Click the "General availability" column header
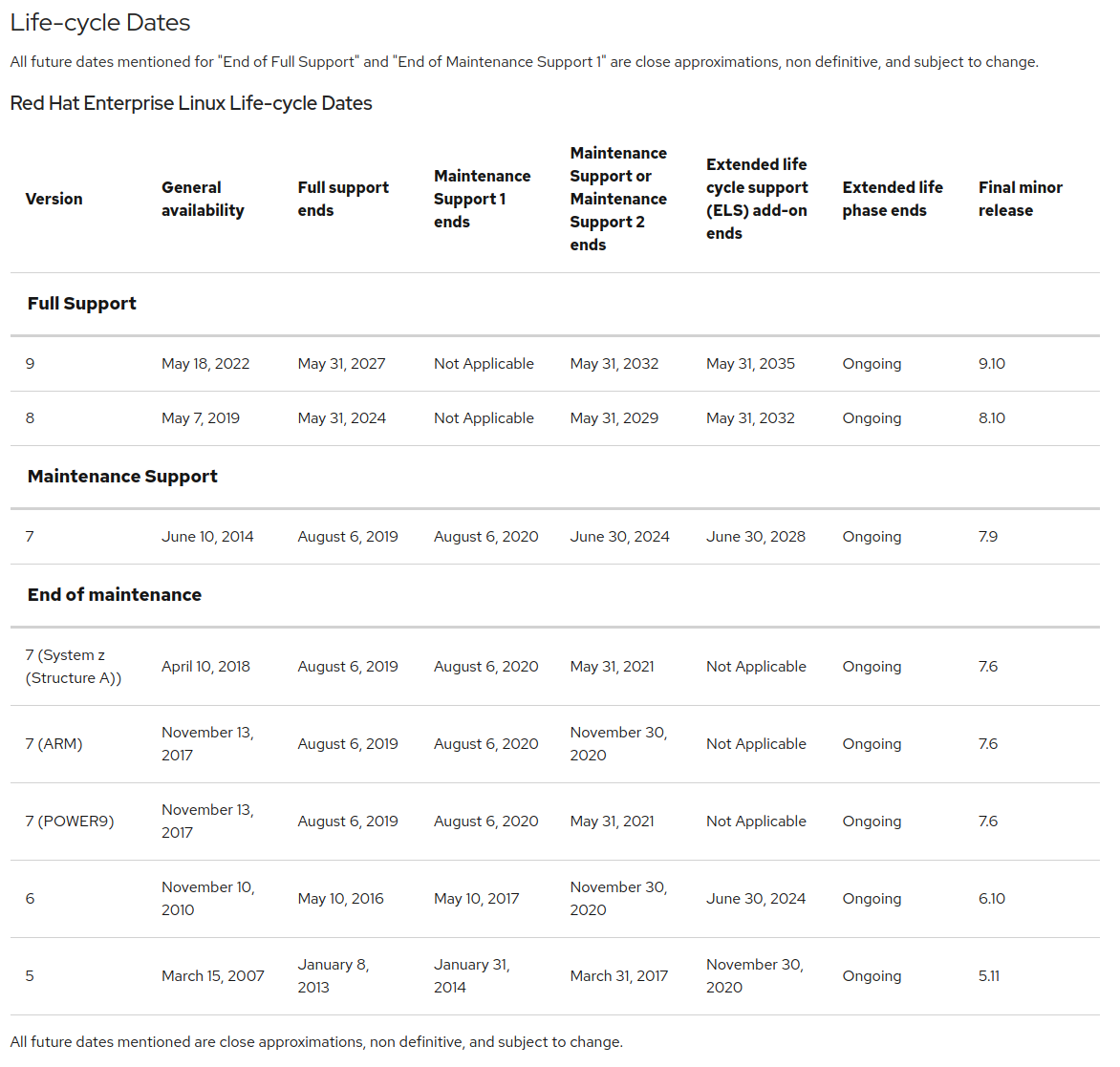 tap(203, 199)
